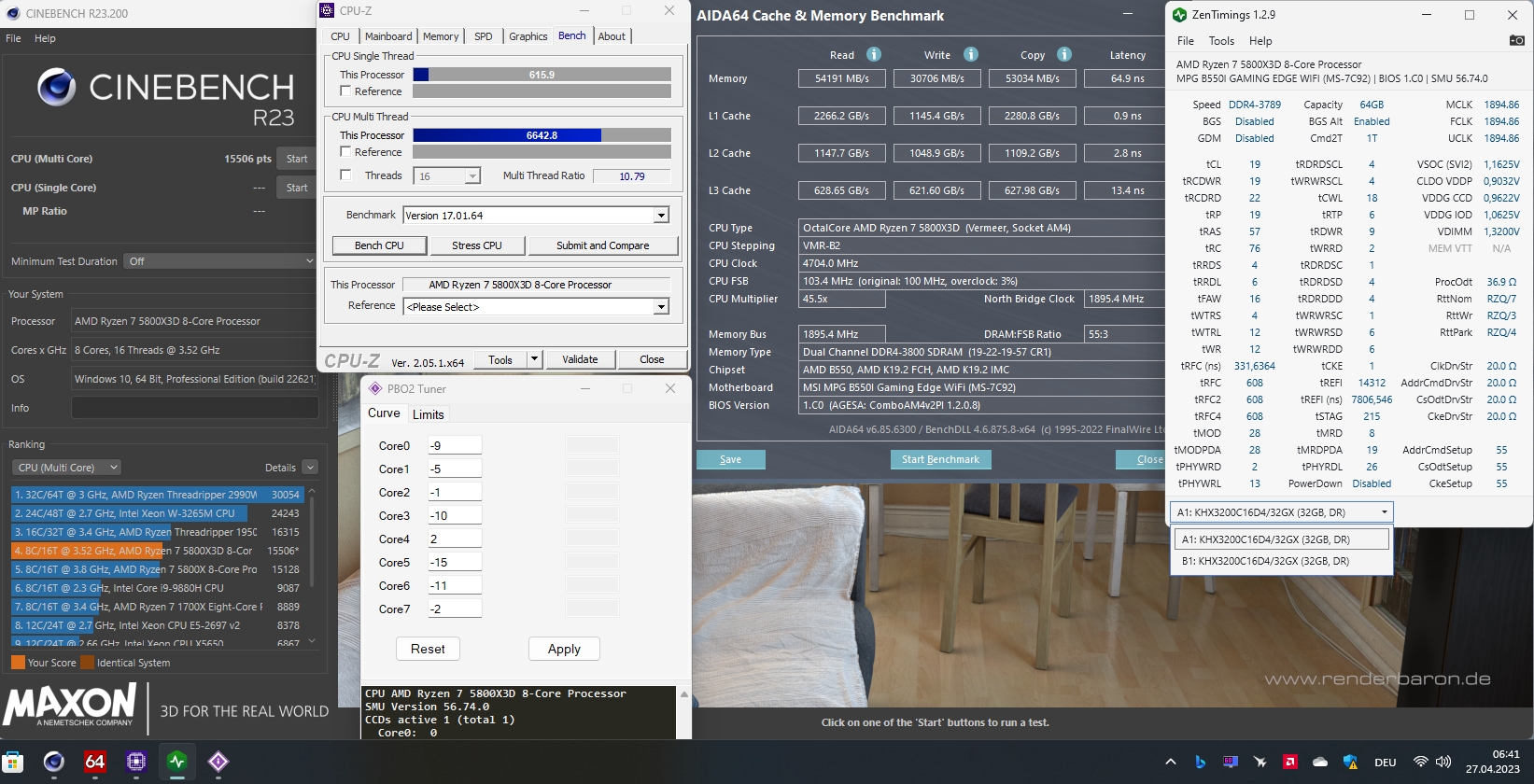Expand the Minimum Test Duration dropdown

click(x=220, y=261)
